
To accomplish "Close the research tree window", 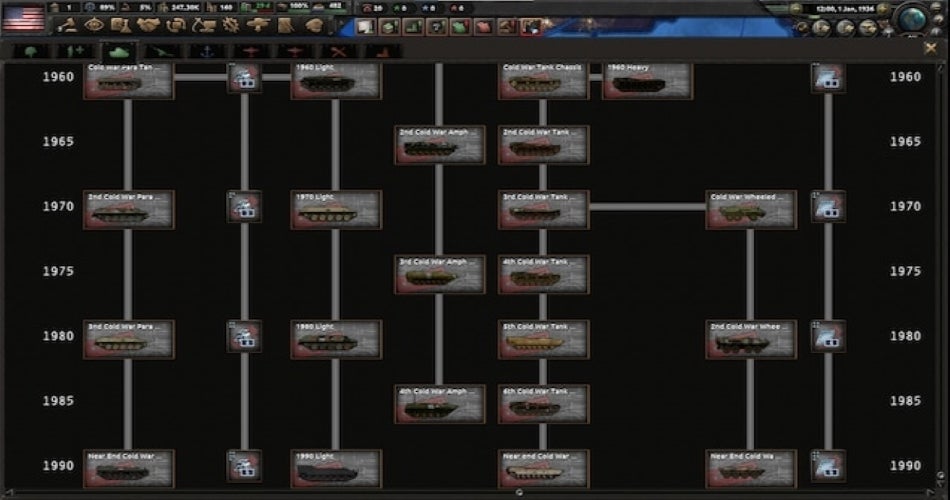I will click(x=932, y=46).
